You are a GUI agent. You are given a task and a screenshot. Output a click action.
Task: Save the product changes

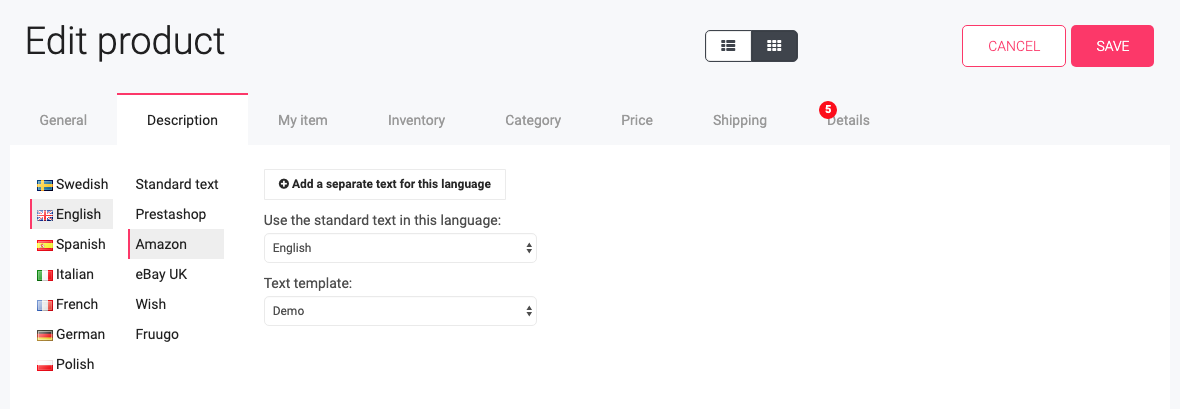1112,46
